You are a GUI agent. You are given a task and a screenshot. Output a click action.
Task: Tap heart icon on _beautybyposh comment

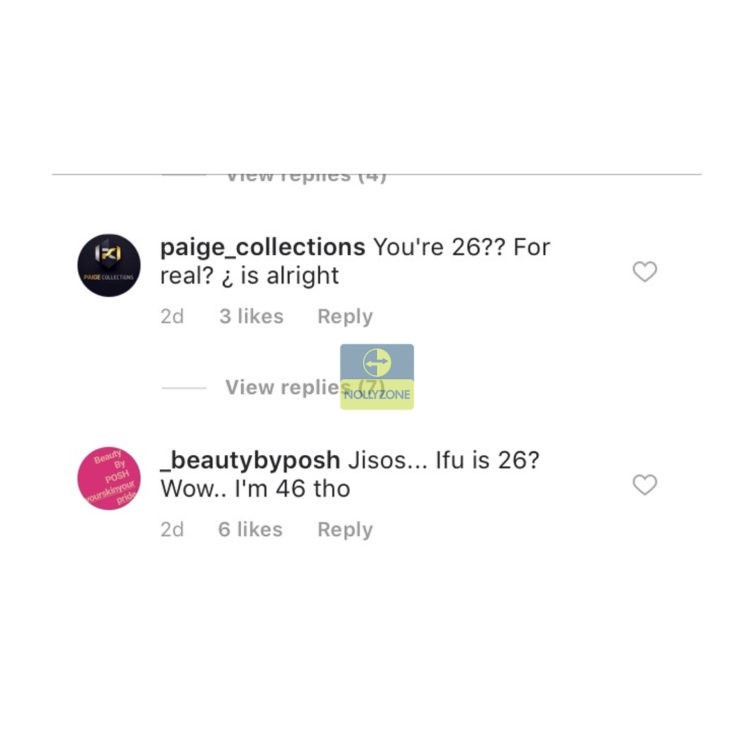coord(644,485)
